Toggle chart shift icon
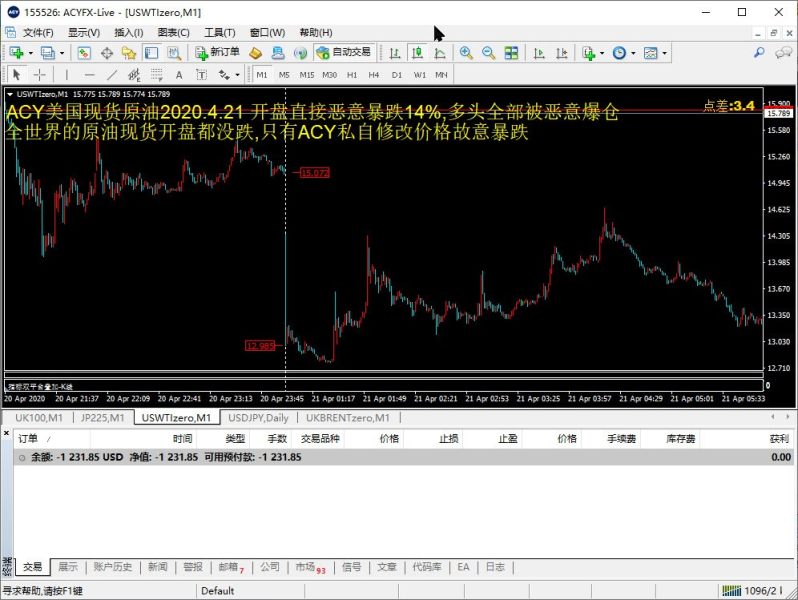Image resolution: width=798 pixels, height=600 pixels. coord(561,52)
